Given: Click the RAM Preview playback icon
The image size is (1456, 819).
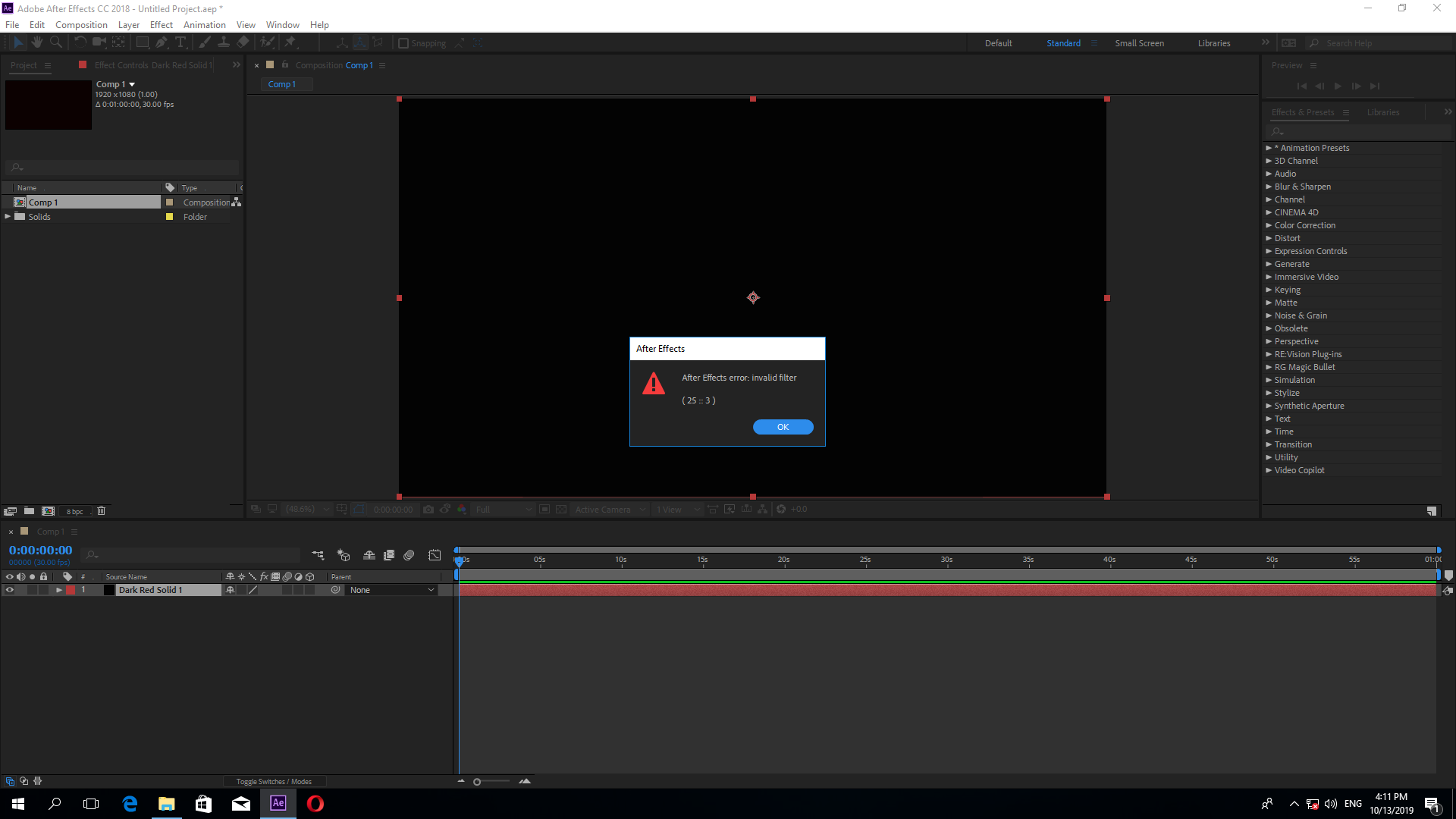Looking at the screenshot, I should [x=1338, y=86].
